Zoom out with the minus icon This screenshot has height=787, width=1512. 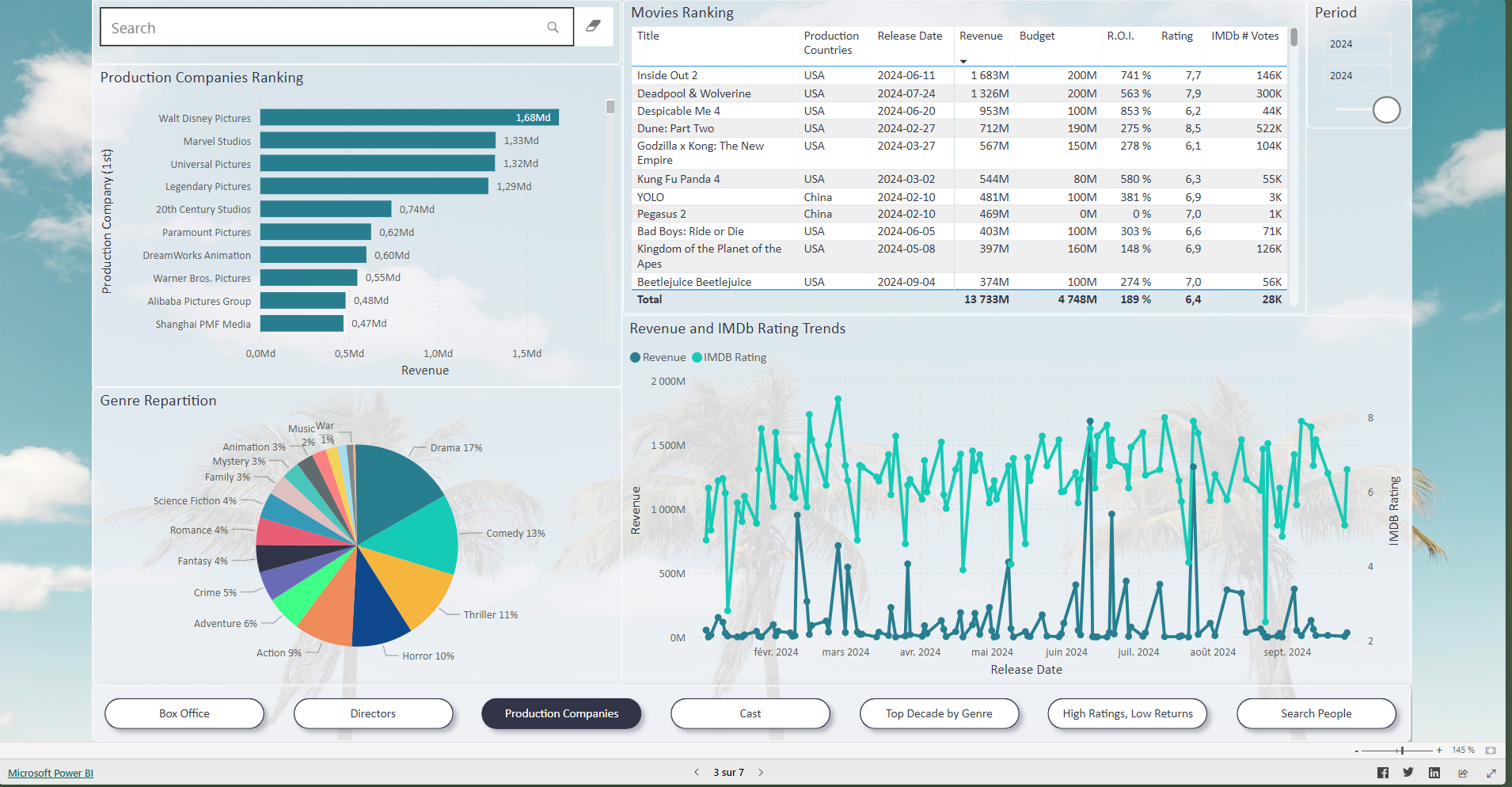[1357, 751]
